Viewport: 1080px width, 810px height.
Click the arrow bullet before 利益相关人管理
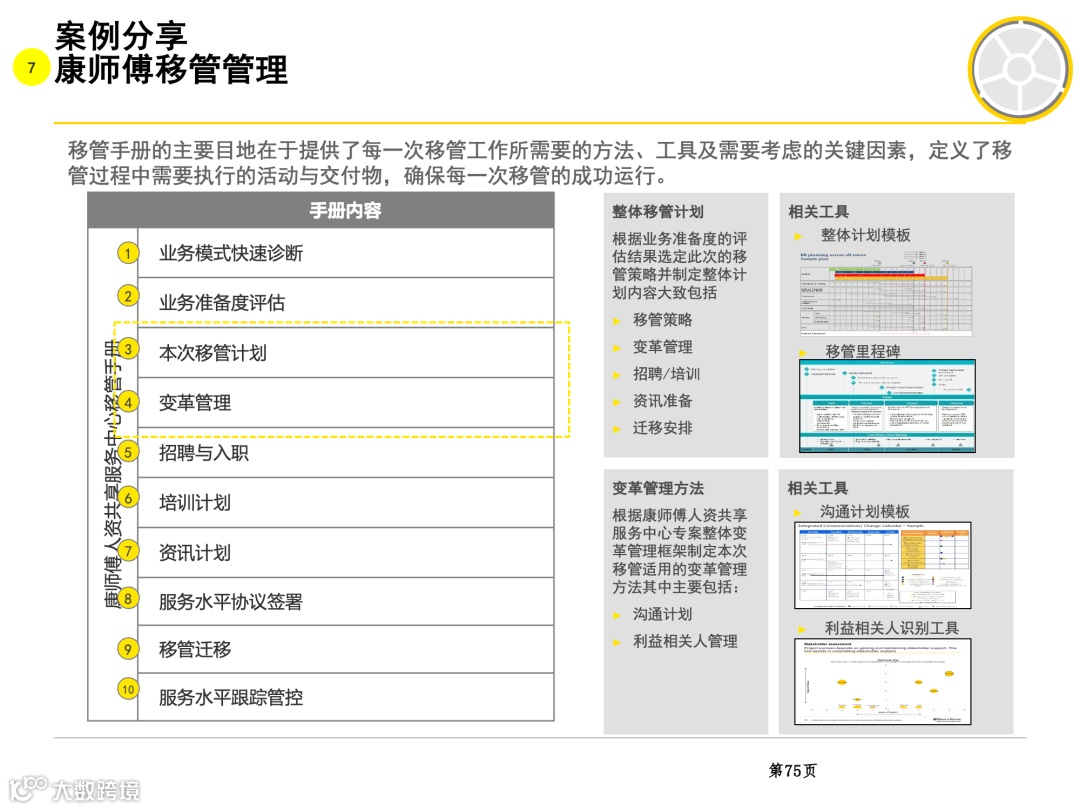[617, 643]
